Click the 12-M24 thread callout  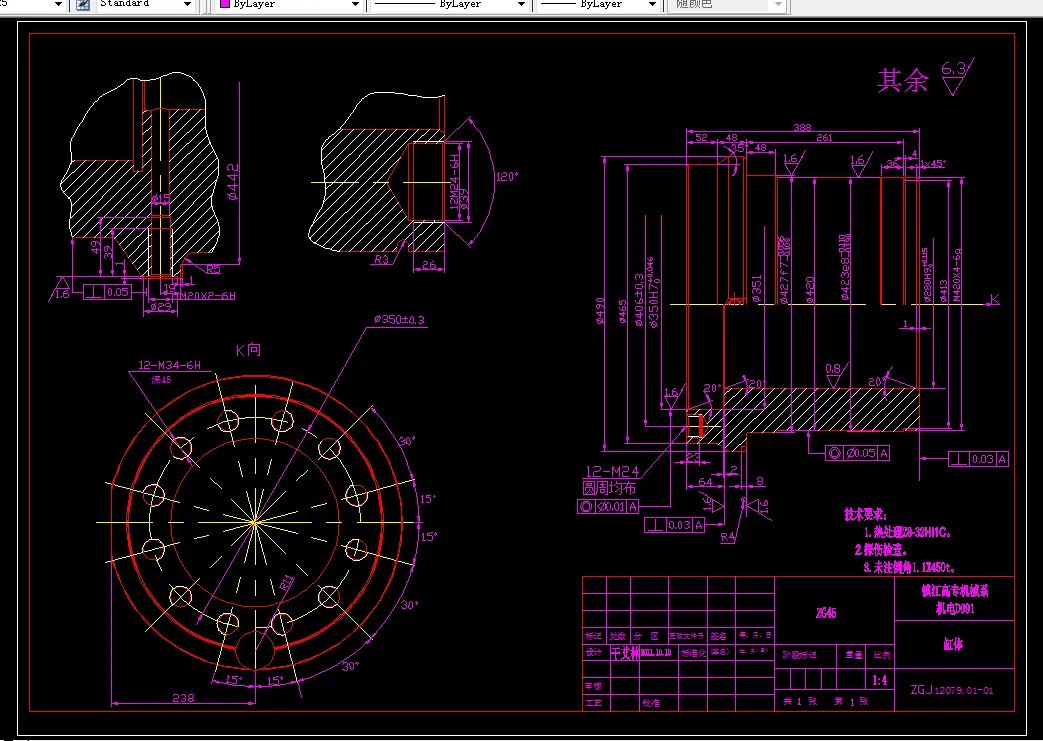612,471
